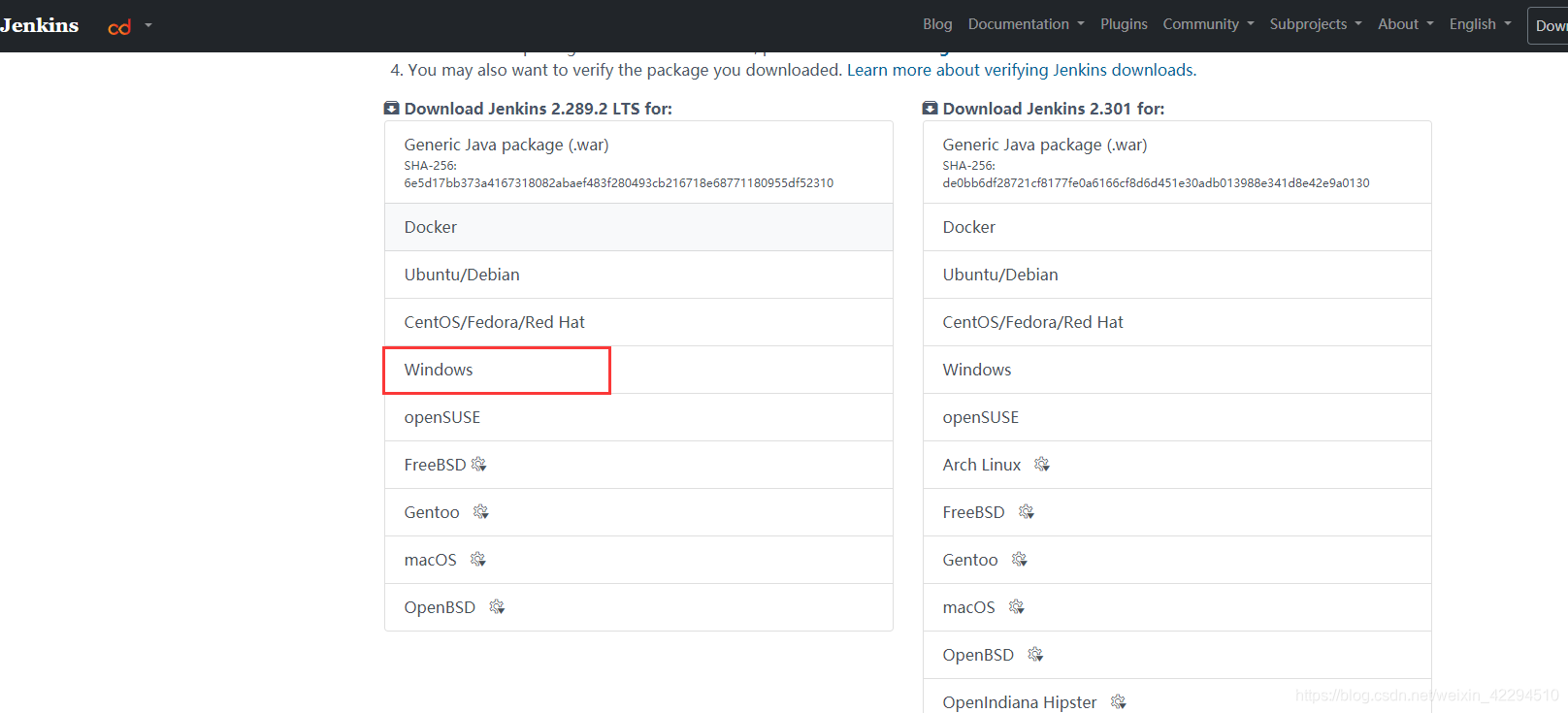This screenshot has height=713, width=1568.
Task: Click the gear icon next to LTS Gentoo
Action: (x=481, y=512)
